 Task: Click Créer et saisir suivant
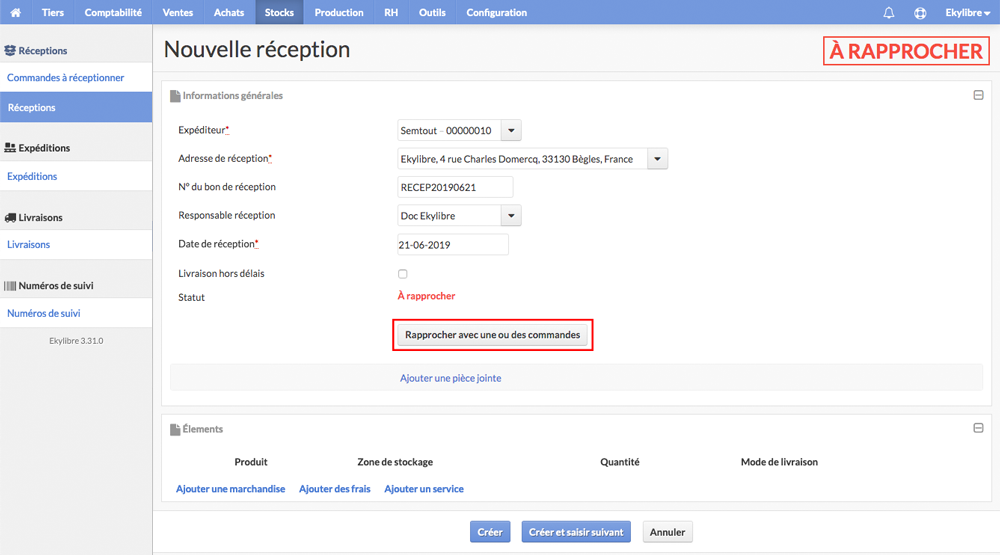(x=576, y=532)
